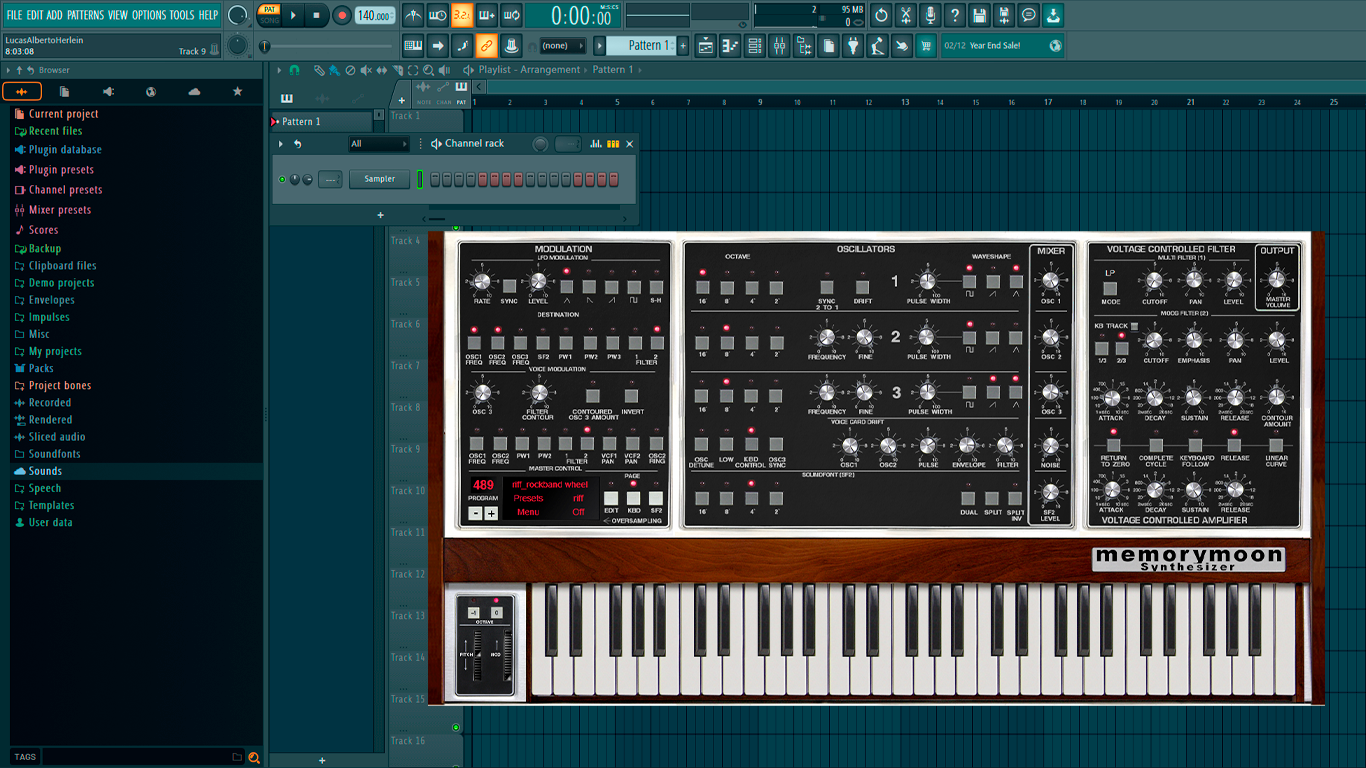Viewport: 1366px width, 768px height.
Task: Toggle SYNC 2 TO 1 button
Action: tap(826, 287)
